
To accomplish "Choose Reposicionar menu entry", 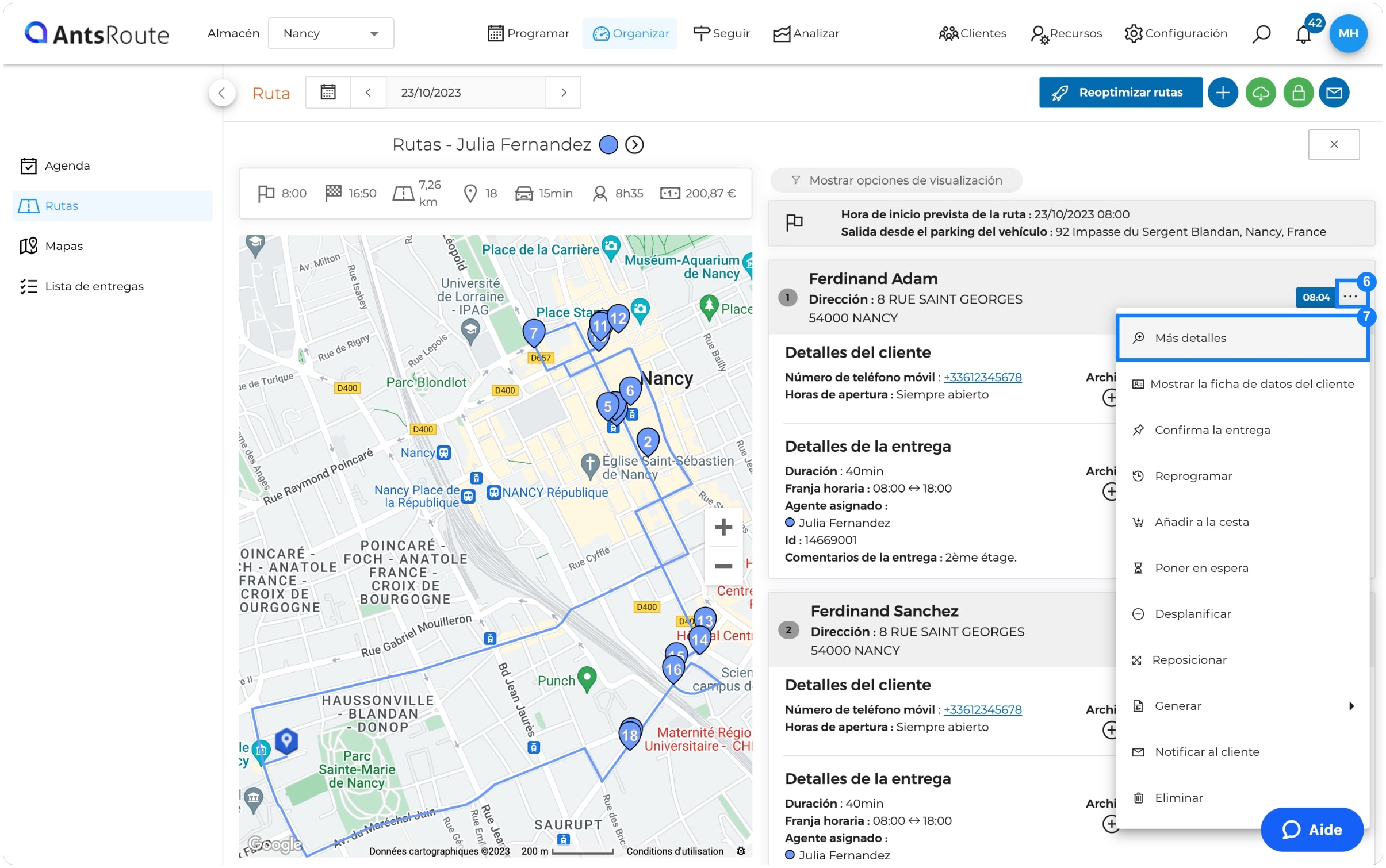I will pos(1242,660).
